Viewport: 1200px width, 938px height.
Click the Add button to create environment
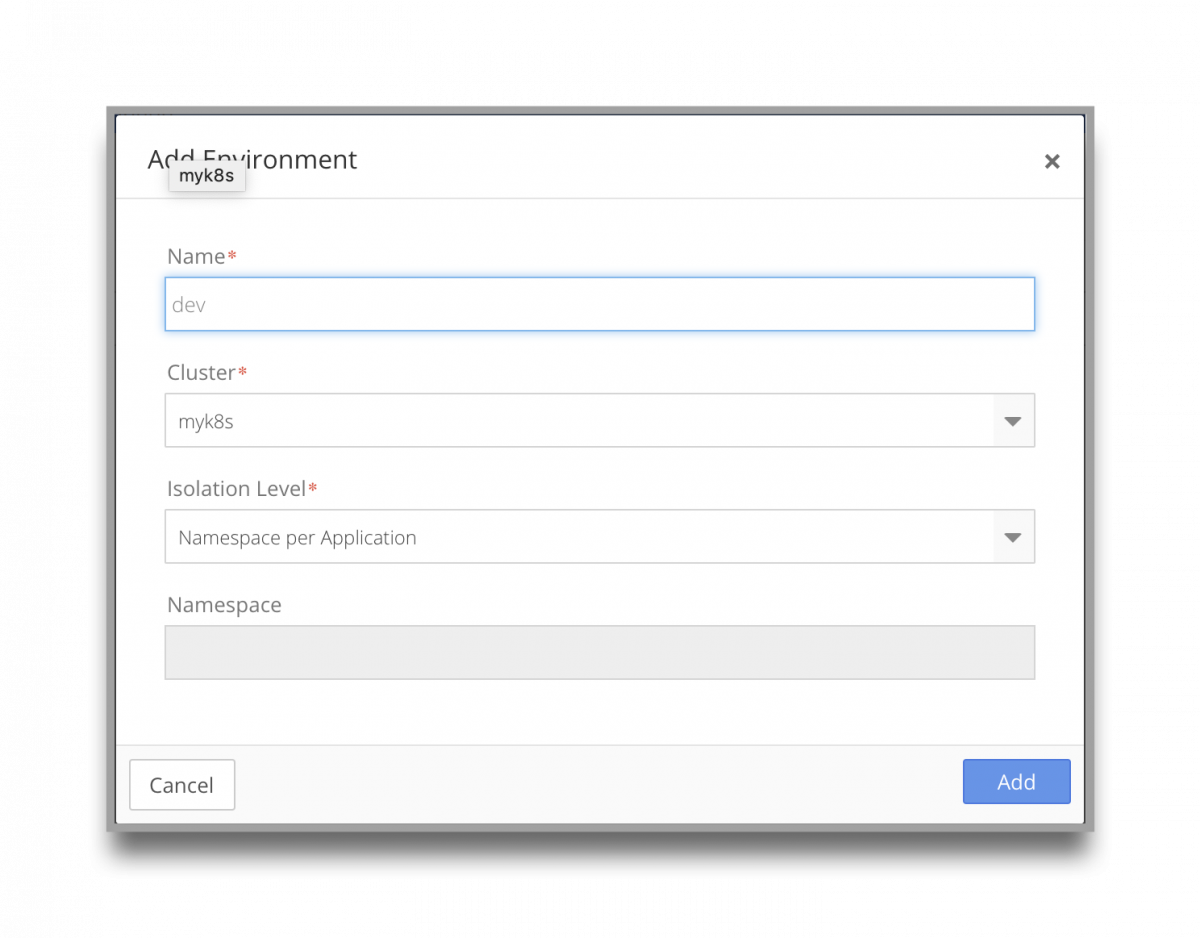click(x=1016, y=782)
